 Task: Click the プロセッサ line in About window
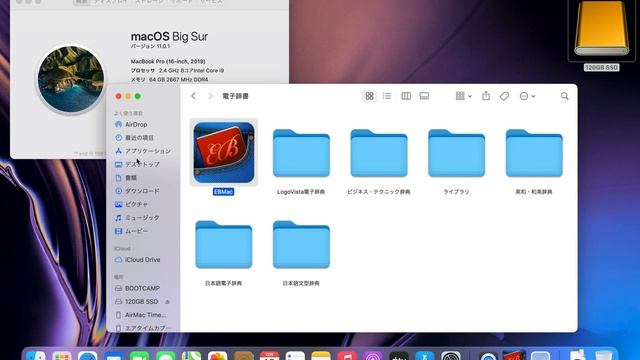point(177,71)
